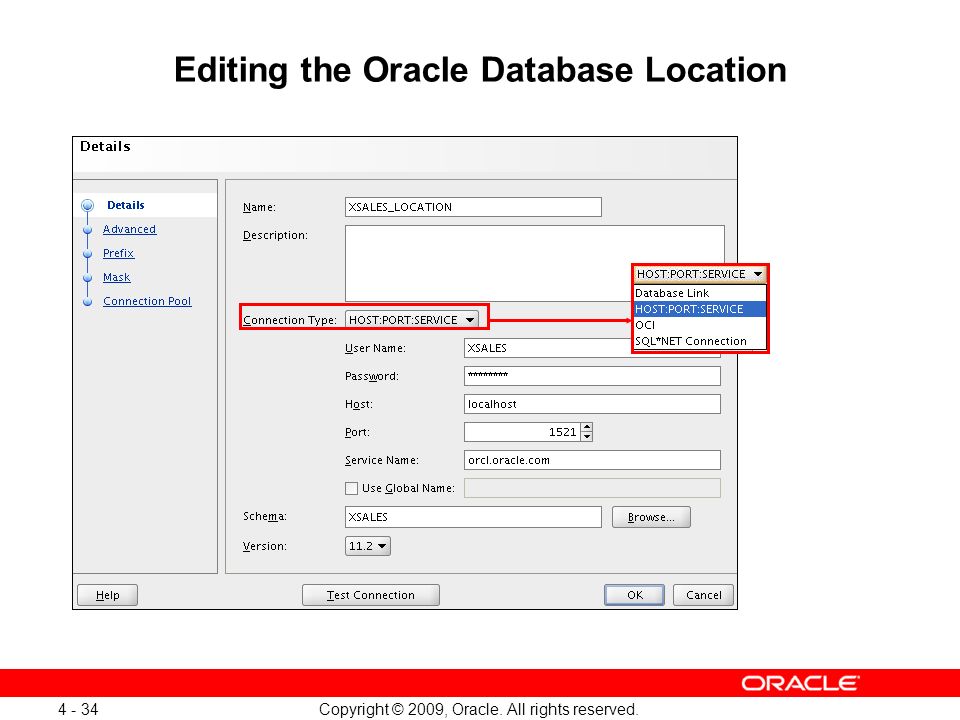Enable the Use Global Name checkbox
This screenshot has height=720, width=960.
(x=351, y=489)
